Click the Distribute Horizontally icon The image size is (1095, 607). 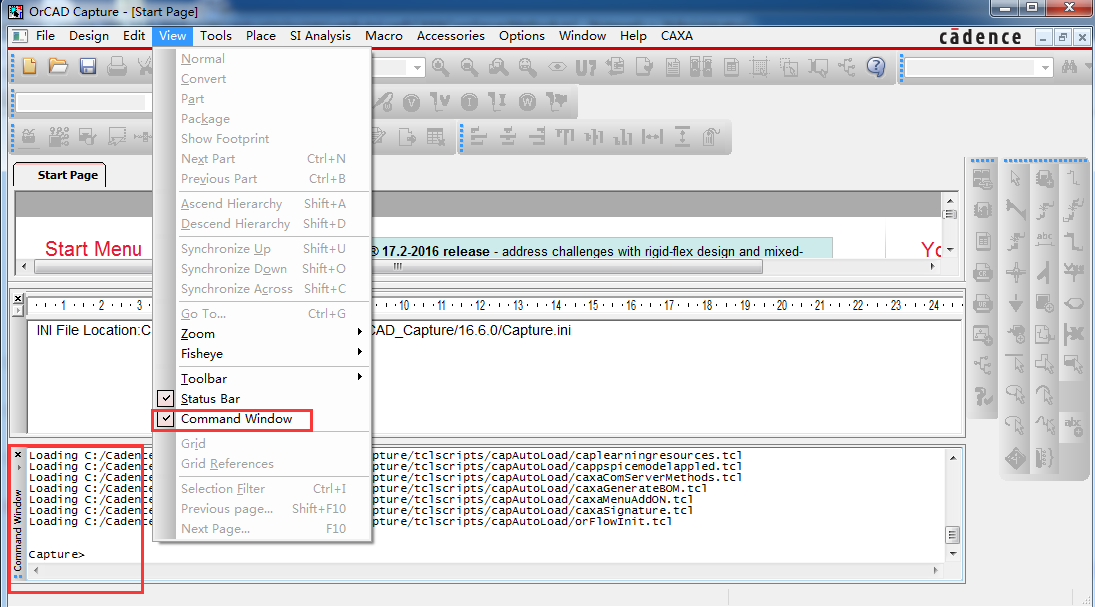652,136
